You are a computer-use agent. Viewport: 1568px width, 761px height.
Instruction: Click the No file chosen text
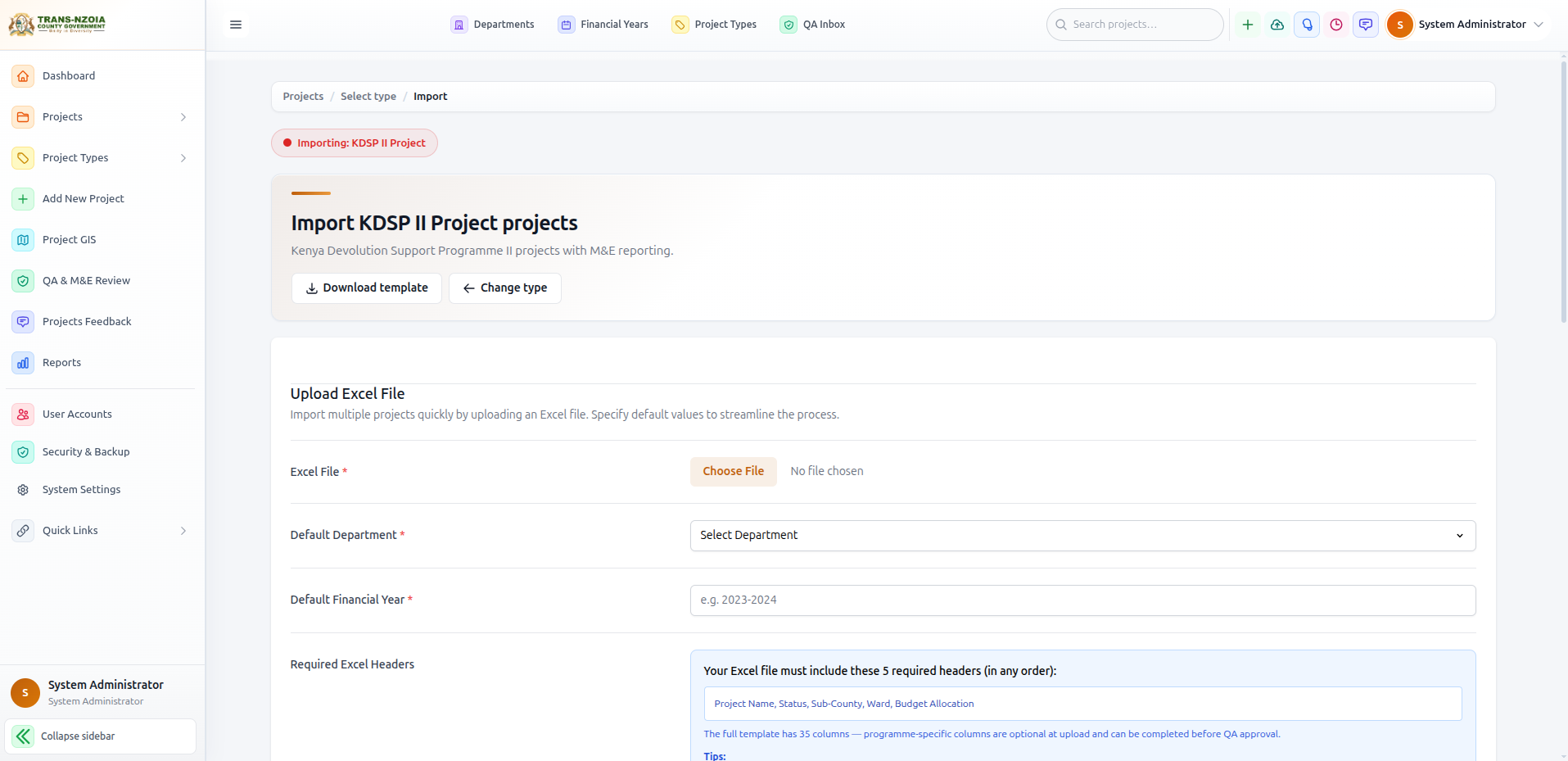click(x=827, y=472)
